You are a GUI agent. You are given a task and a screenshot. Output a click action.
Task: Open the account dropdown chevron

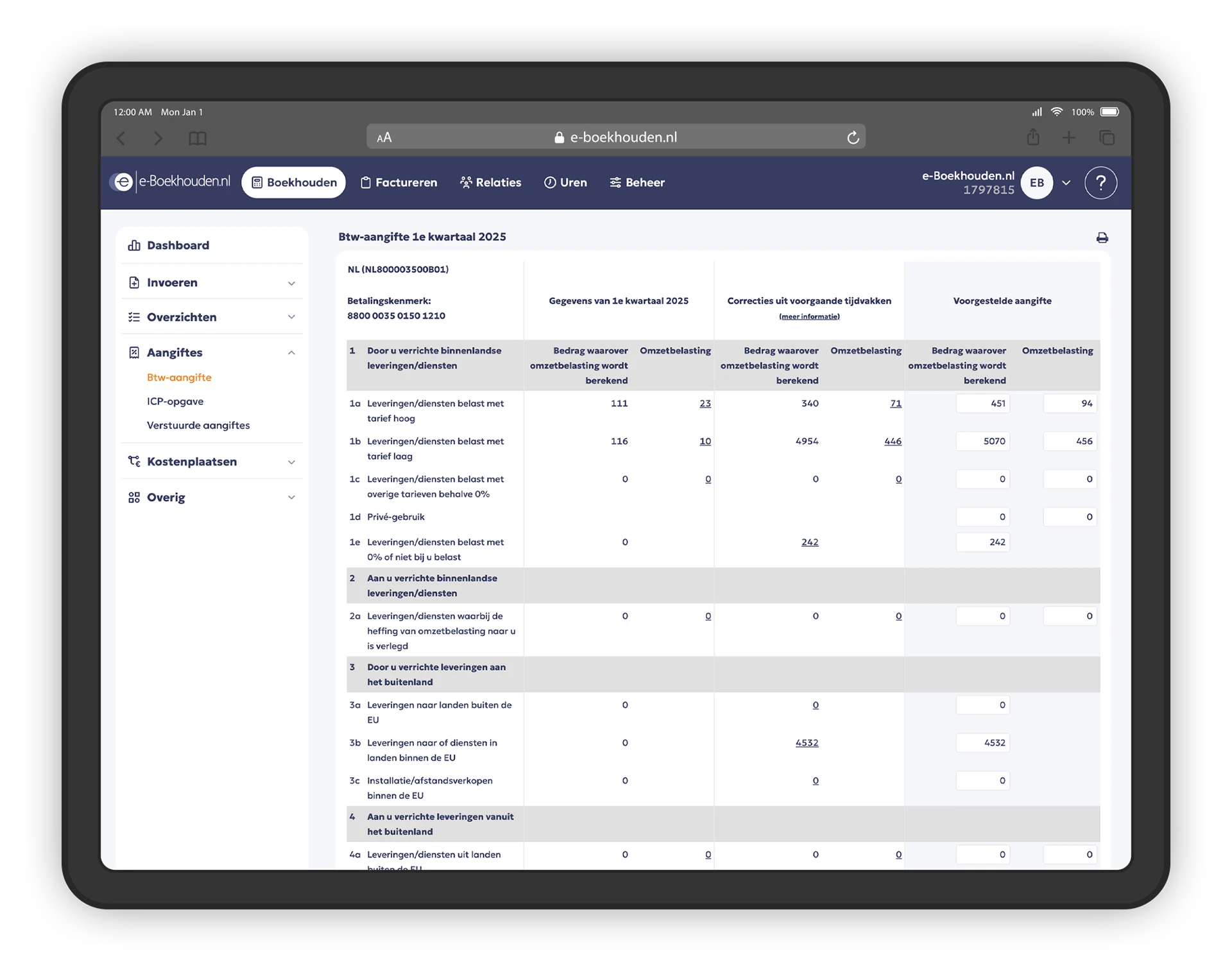point(1066,183)
